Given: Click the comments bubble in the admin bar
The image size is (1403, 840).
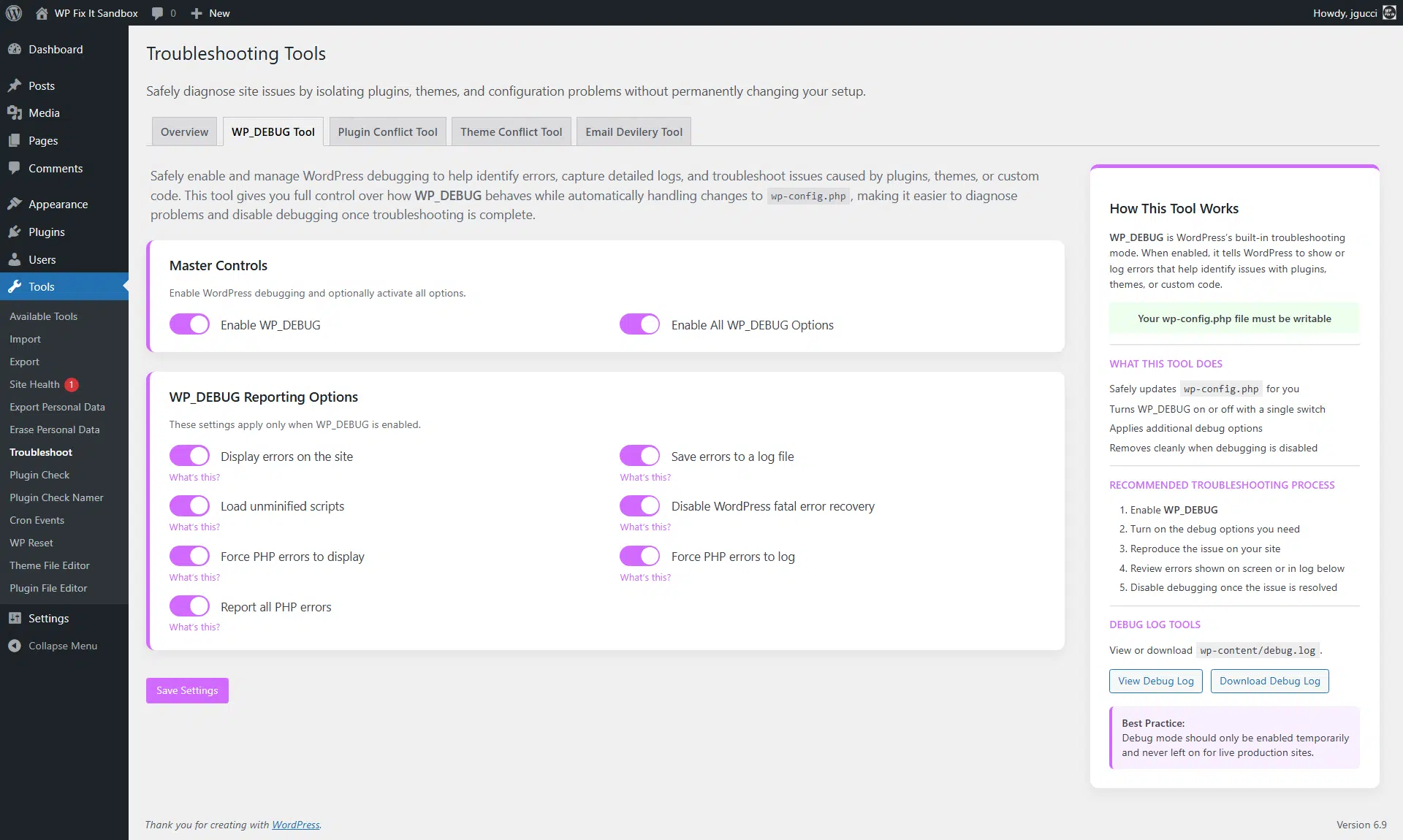Looking at the screenshot, I should coord(156,12).
